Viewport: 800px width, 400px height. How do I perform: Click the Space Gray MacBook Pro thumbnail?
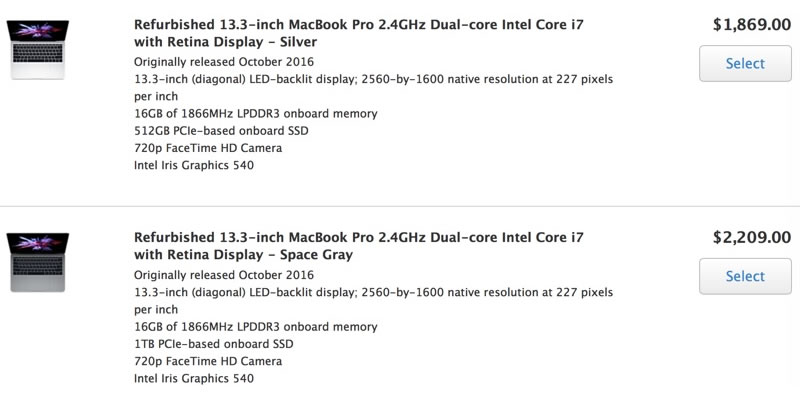pyautogui.click(x=37, y=262)
